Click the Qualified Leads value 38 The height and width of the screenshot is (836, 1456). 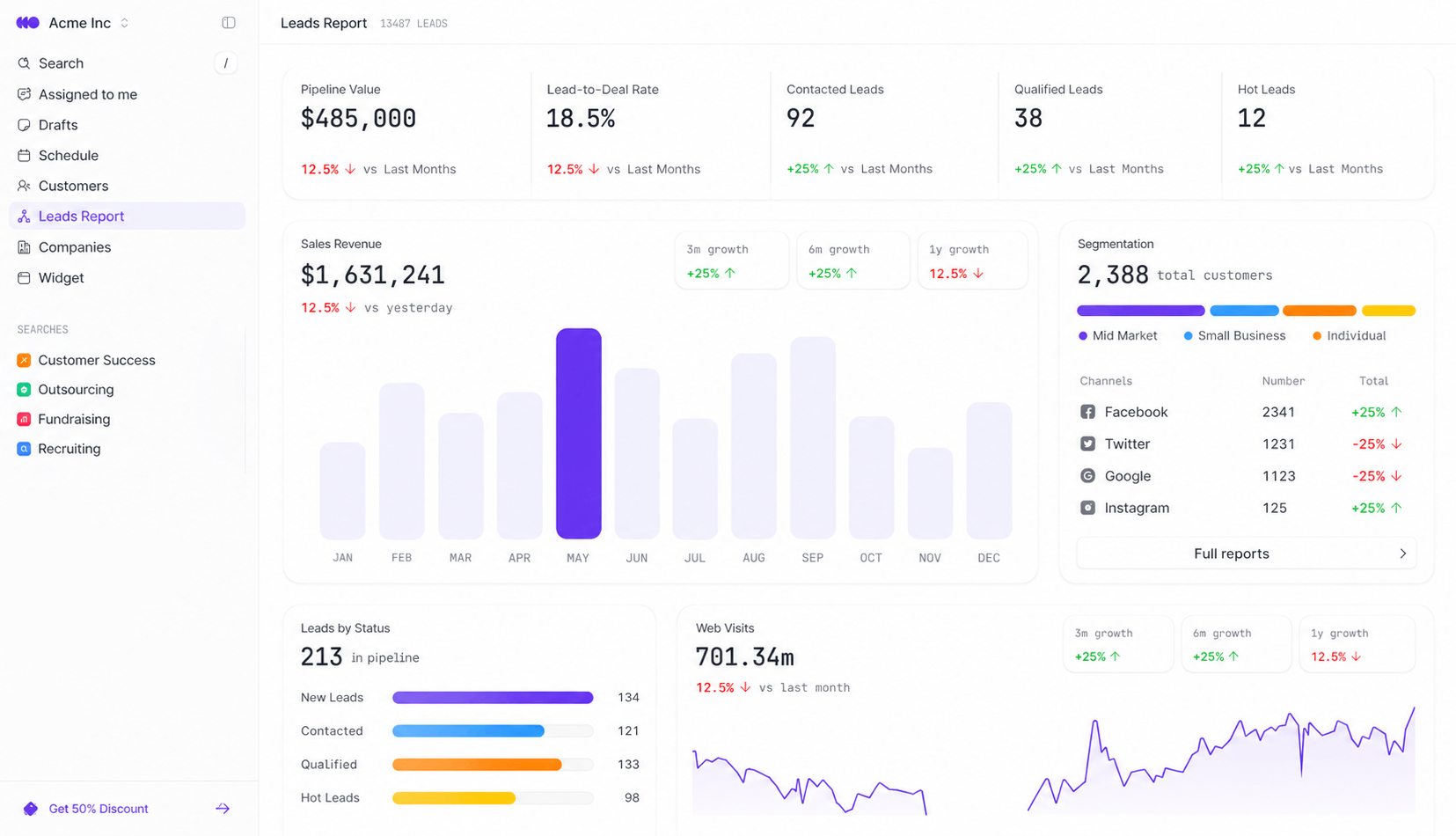coord(1028,119)
